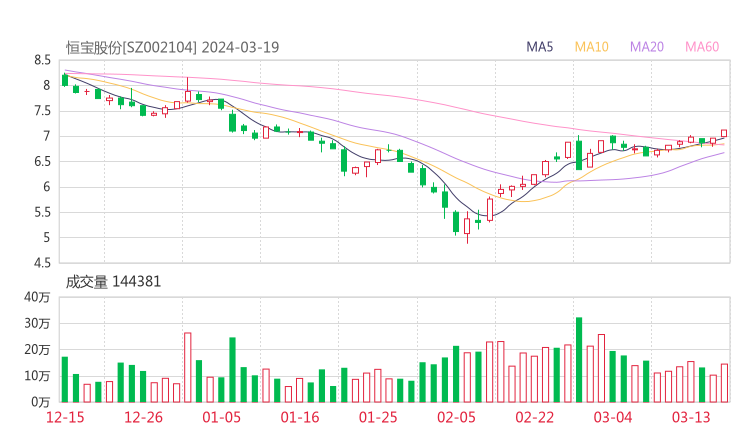Click the 12-26 date axis label
The height and width of the screenshot is (440, 740).
[x=143, y=417]
